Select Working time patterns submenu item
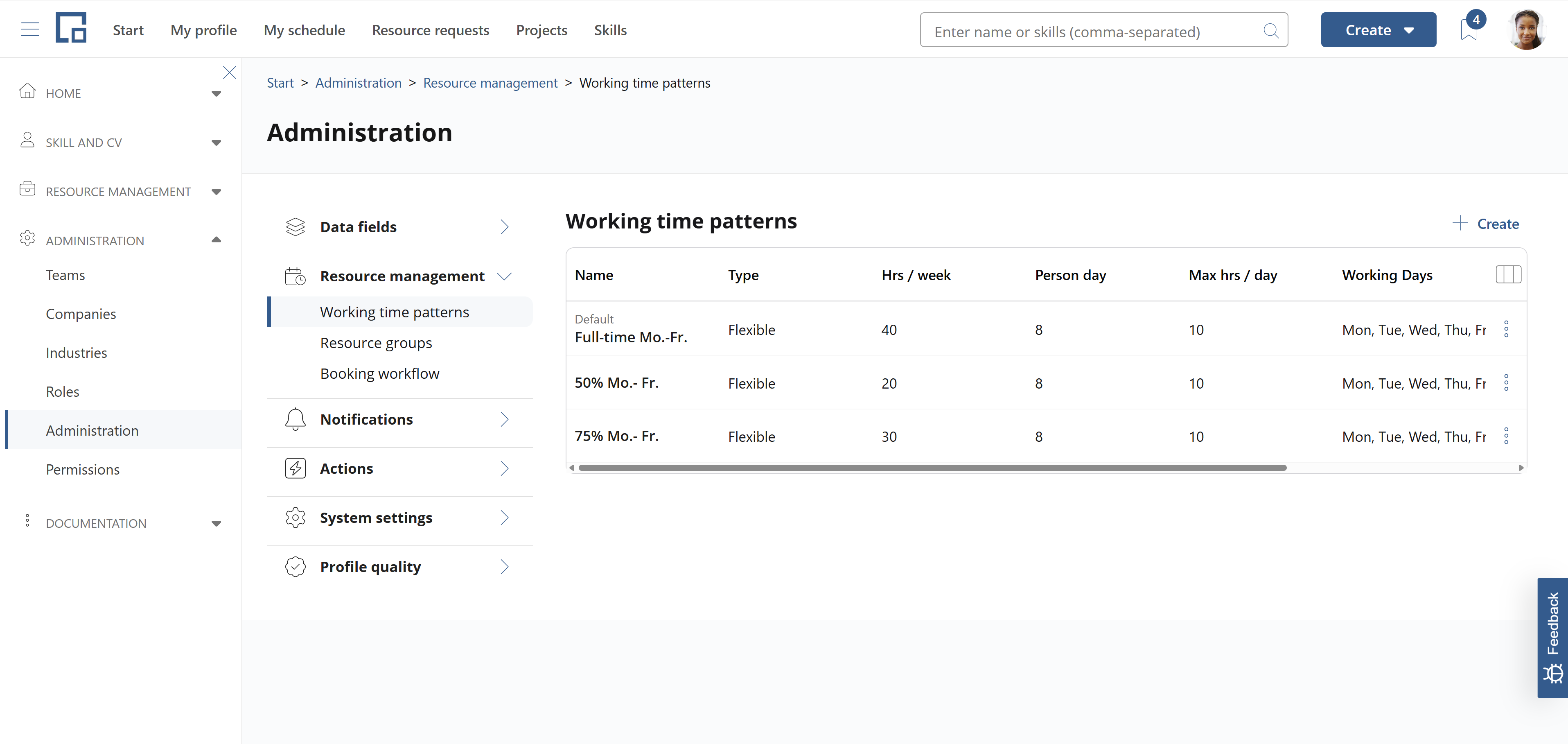The width and height of the screenshot is (1568, 744). [400, 312]
